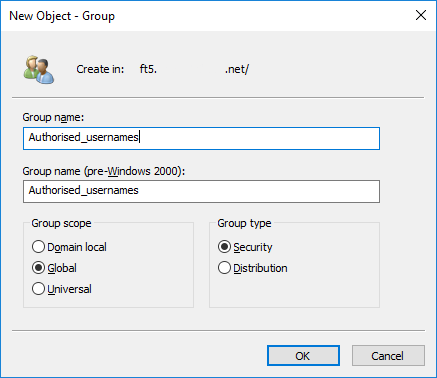Select the Domain local scope option
This screenshot has height=378, width=437.
(x=69, y=247)
